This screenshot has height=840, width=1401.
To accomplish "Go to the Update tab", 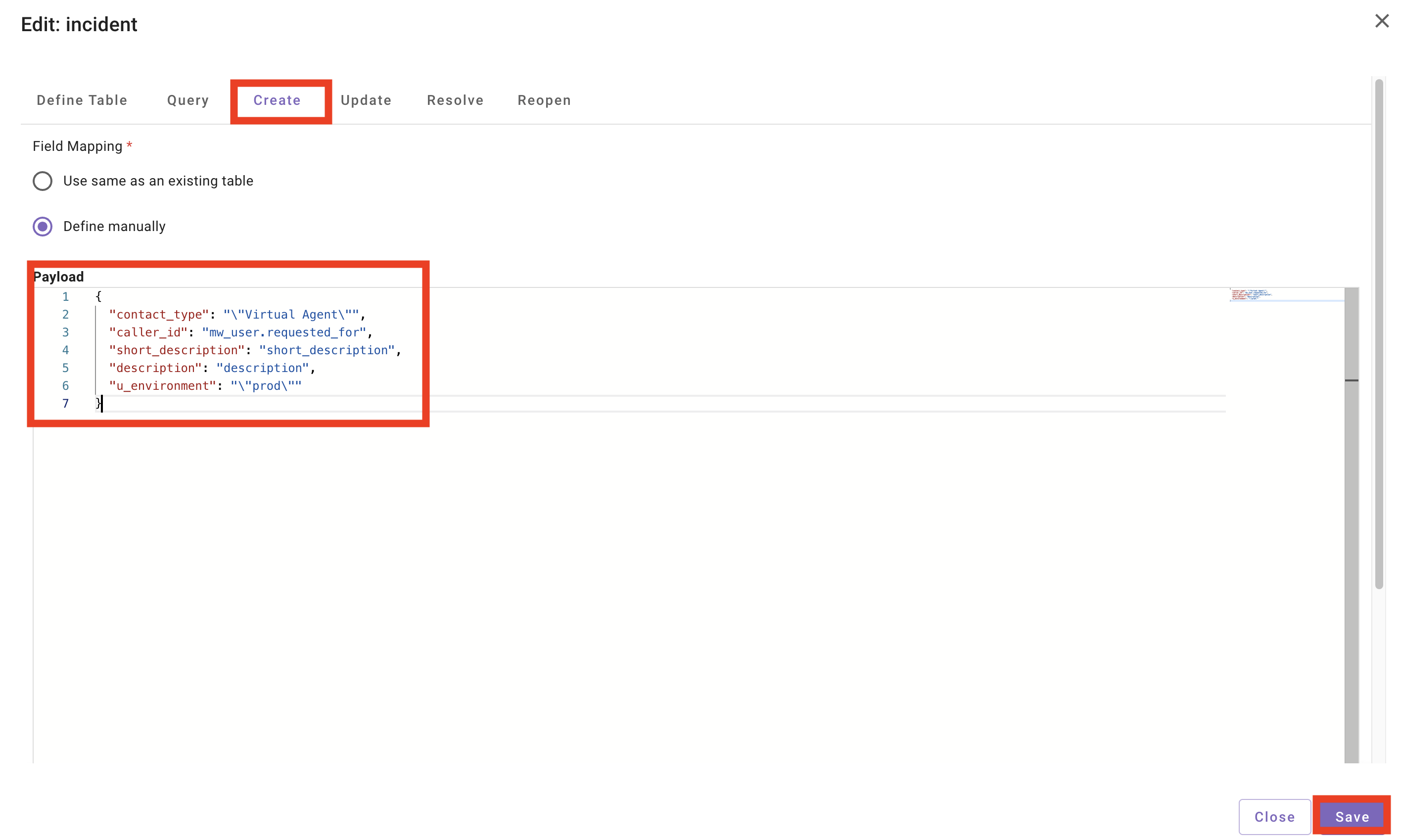I will [366, 100].
